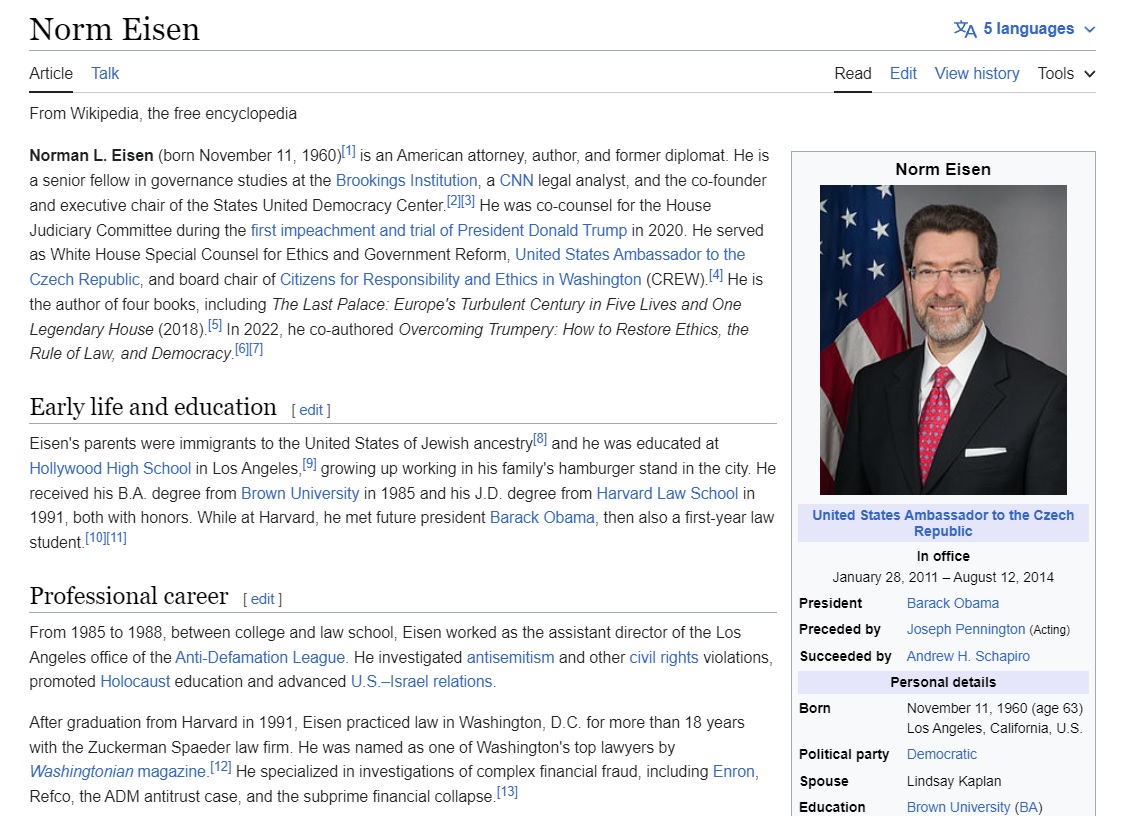Screen dimensions: 1121x816
Task: Open Barack Obama link in Early life paragraph
Action: (x=542, y=518)
